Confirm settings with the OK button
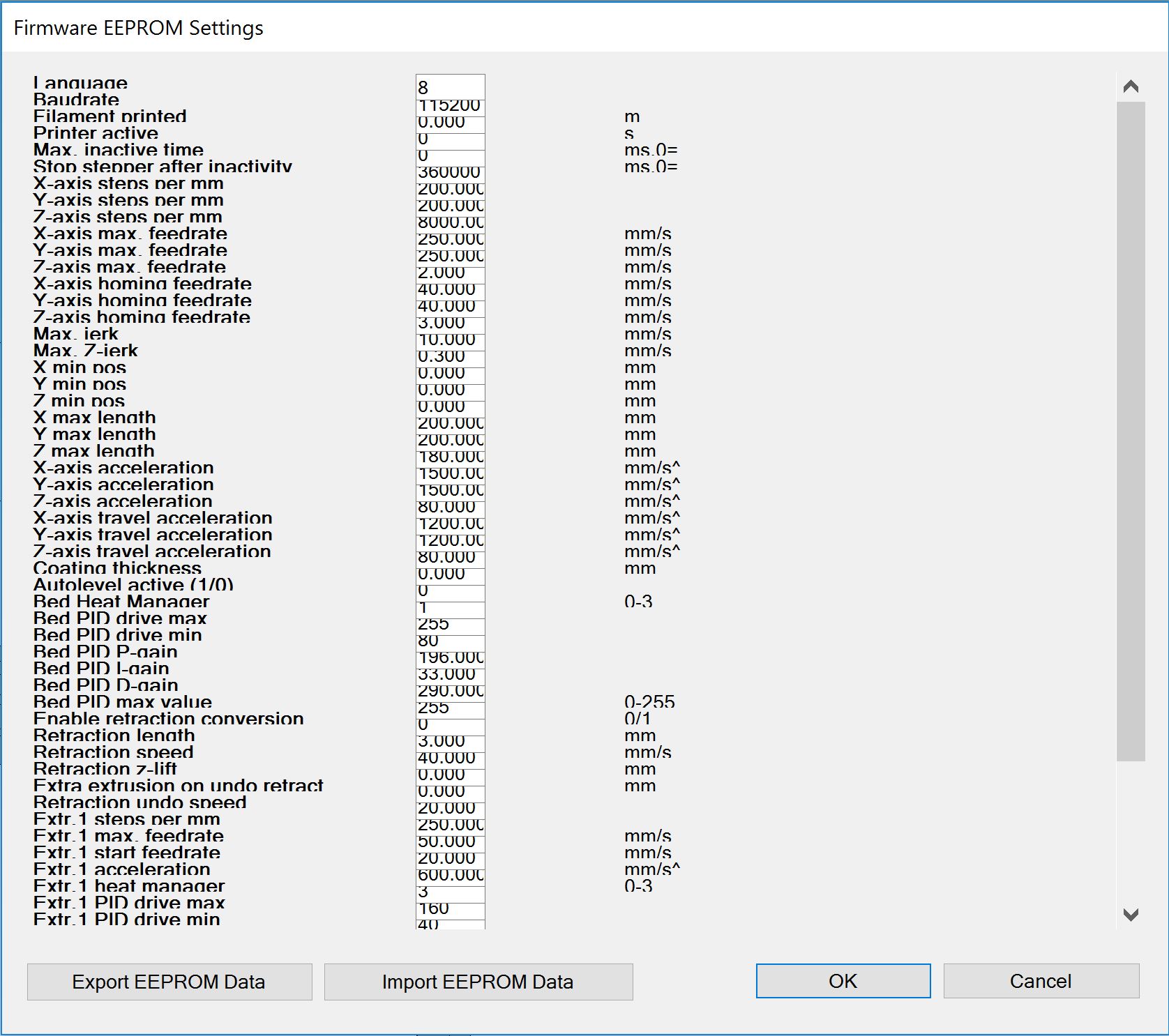Screen dimensions: 1169x1036 843,981
